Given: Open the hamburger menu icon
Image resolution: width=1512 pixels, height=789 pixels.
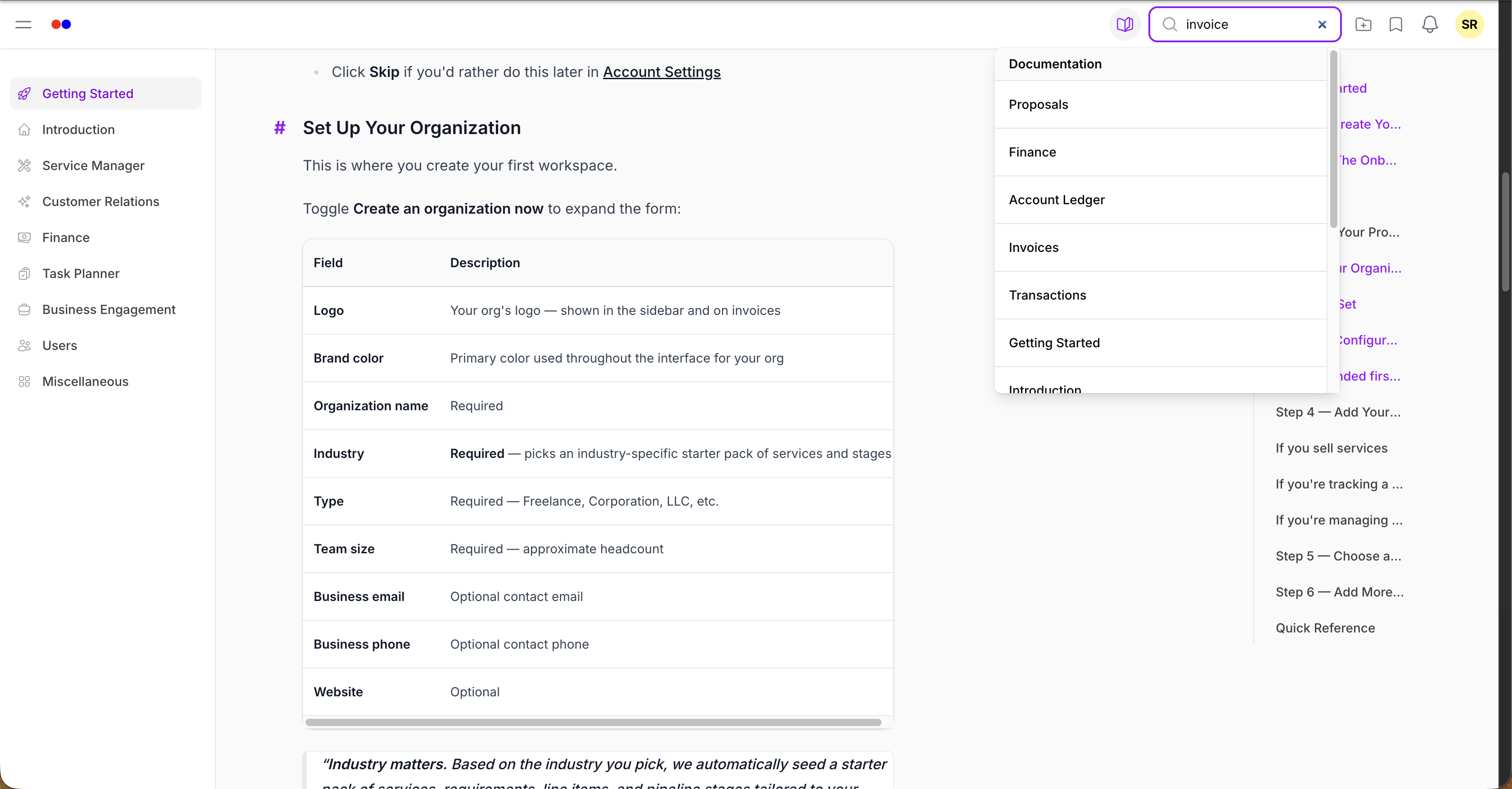Looking at the screenshot, I should click(x=23, y=25).
